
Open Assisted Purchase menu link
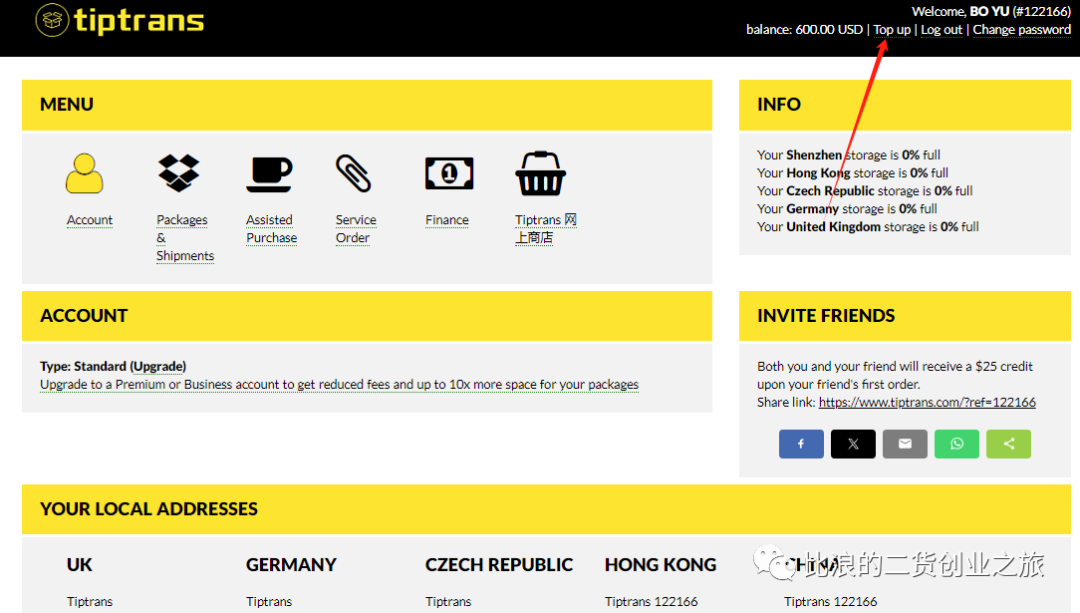271,229
